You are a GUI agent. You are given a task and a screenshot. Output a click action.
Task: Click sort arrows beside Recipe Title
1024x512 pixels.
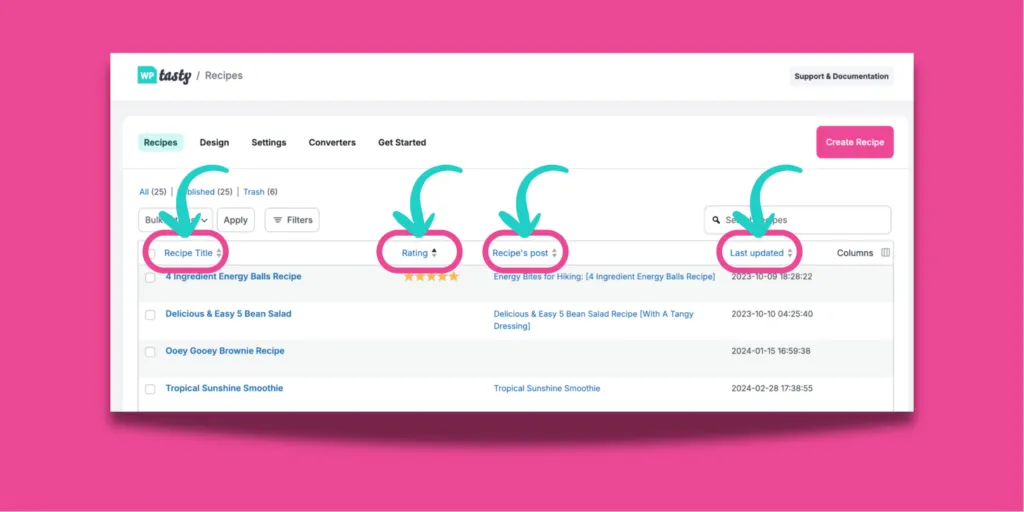pyautogui.click(x=219, y=253)
